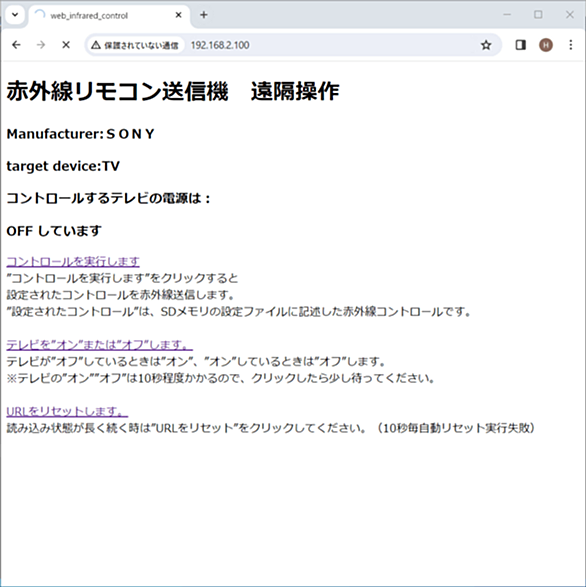Image resolution: width=586 pixels, height=587 pixels.
Task: Select the Manufacturer: S O N Y text
Action: [x=81, y=134]
